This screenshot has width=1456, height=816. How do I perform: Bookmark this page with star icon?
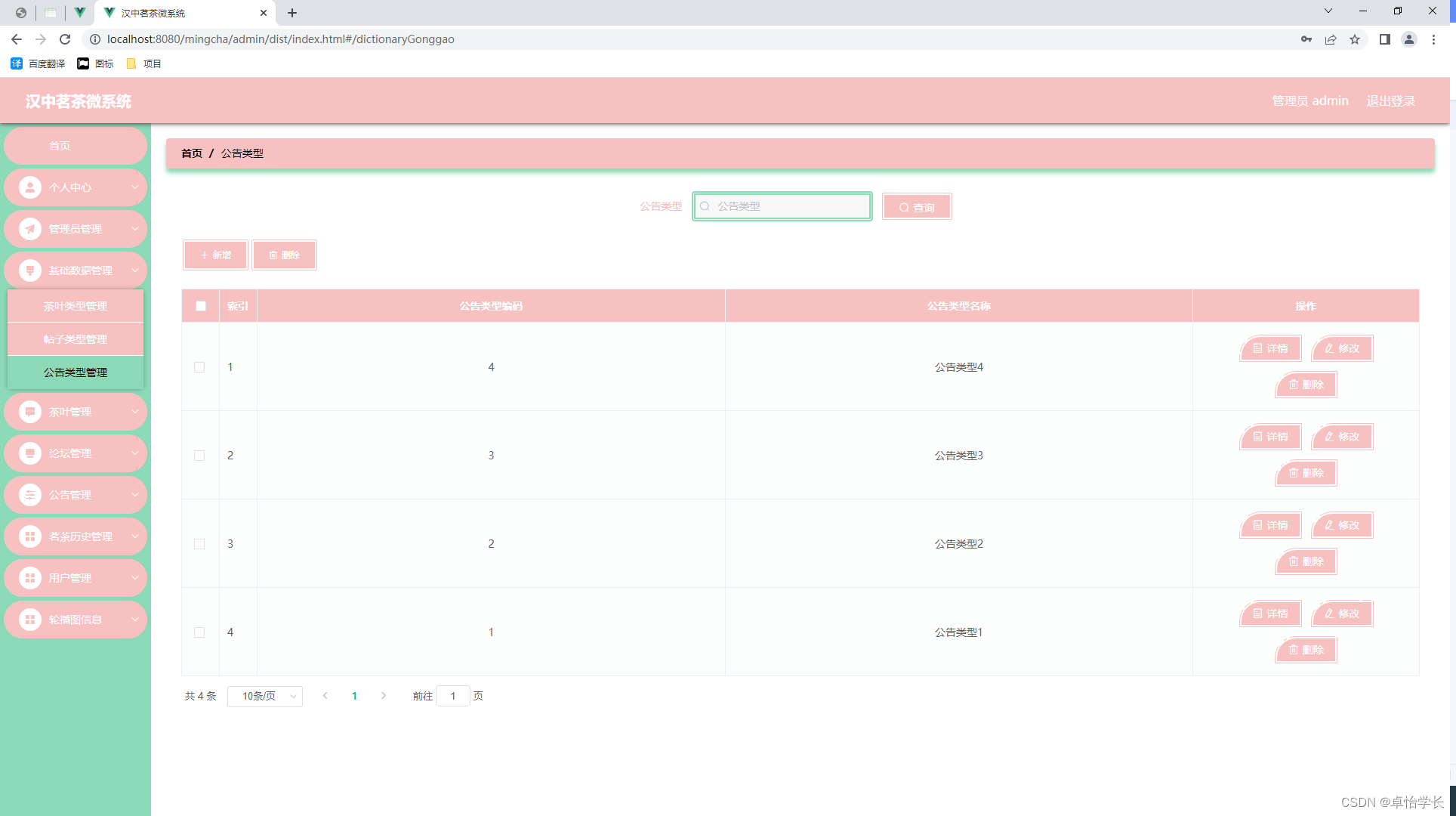pyautogui.click(x=1355, y=39)
